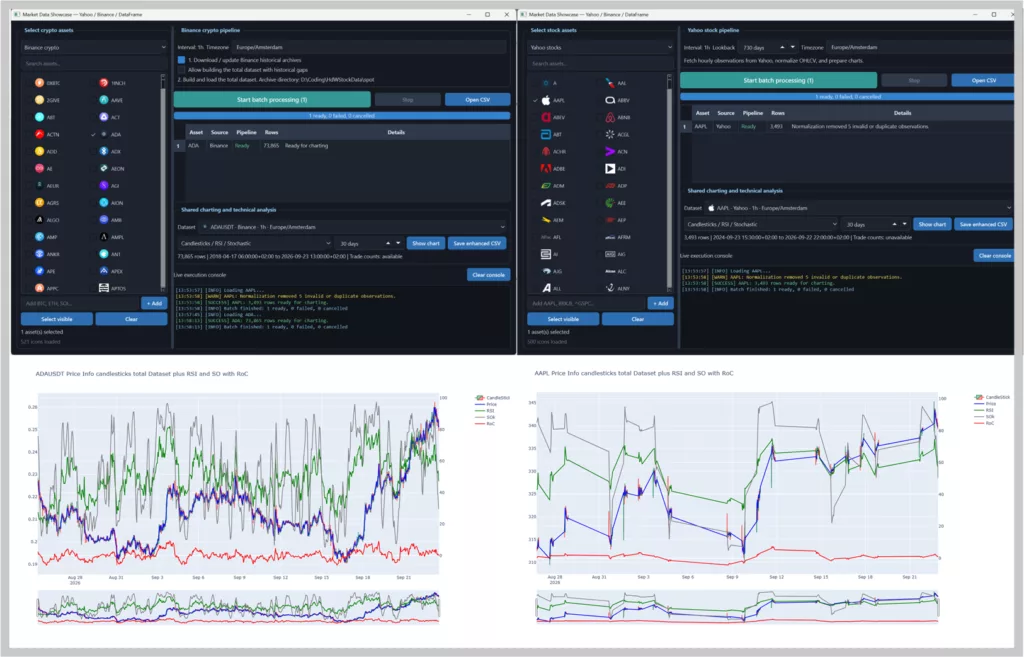Start batch processing in crypto window
1024x657 pixels.
point(272,99)
